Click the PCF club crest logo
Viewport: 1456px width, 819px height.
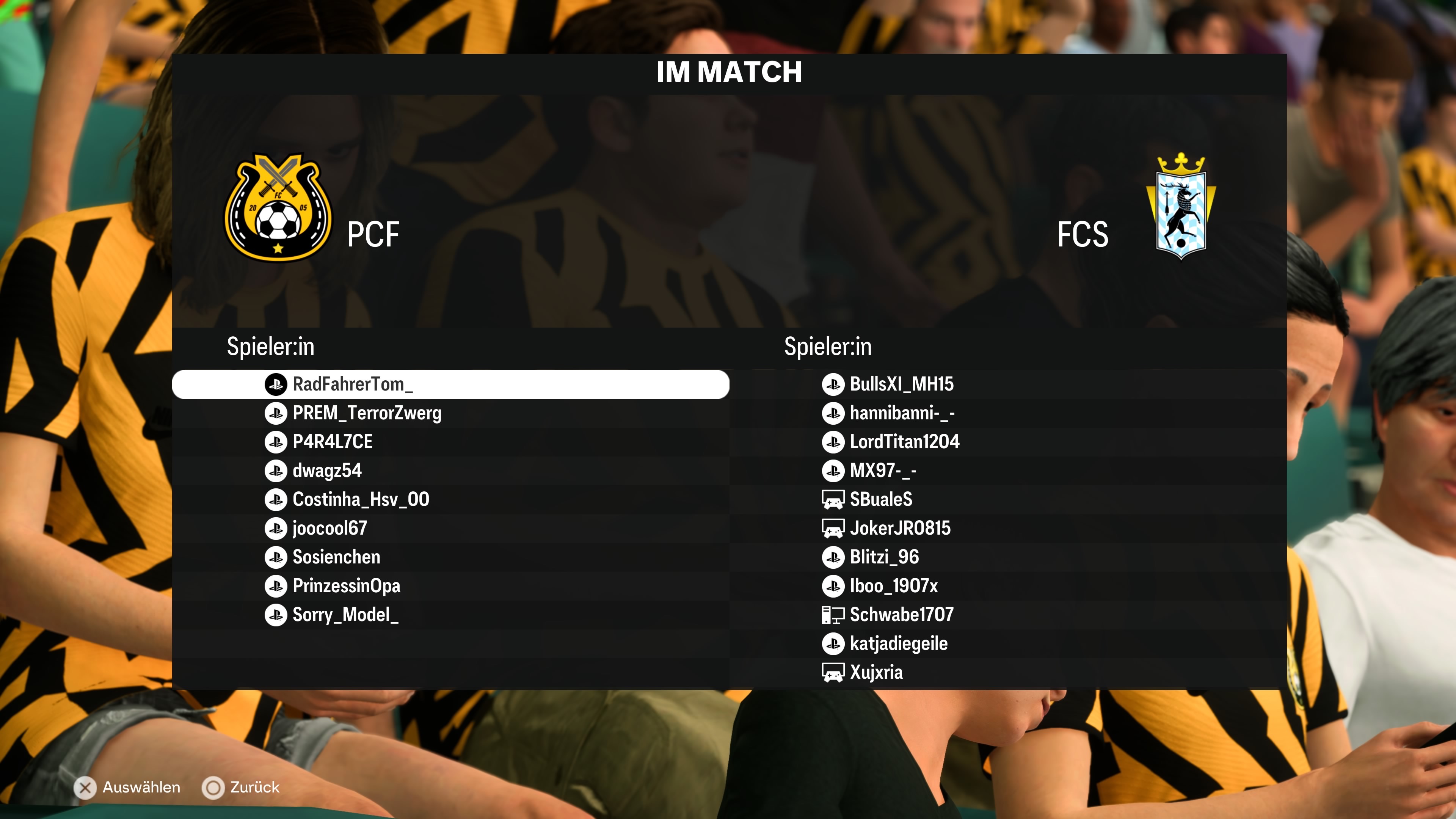[x=278, y=207]
